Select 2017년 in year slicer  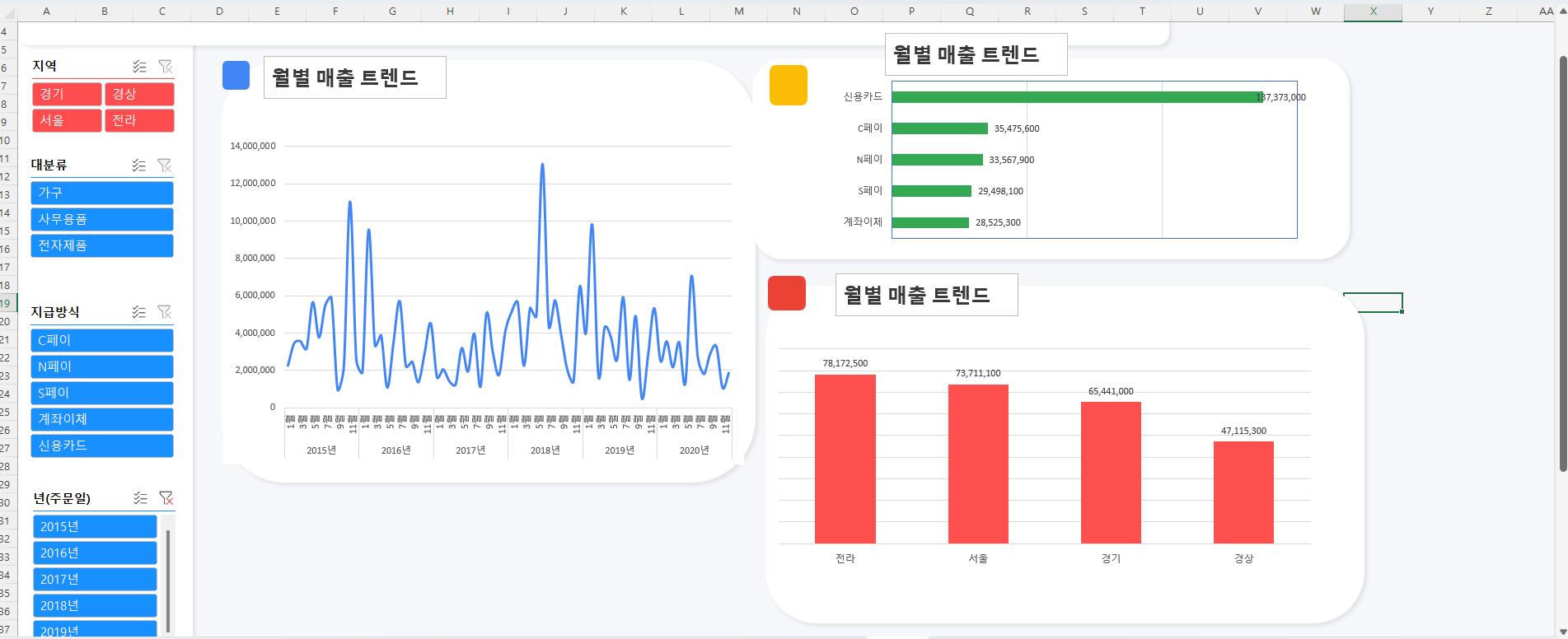[x=95, y=579]
